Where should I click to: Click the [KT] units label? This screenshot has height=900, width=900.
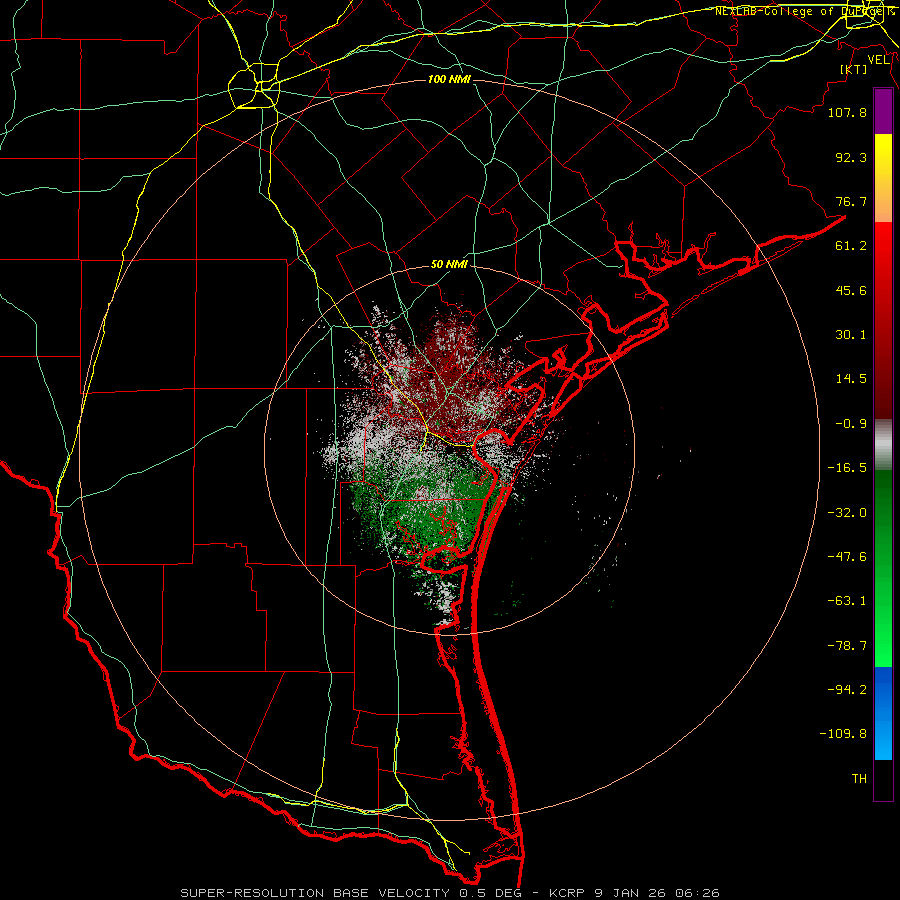(x=854, y=69)
